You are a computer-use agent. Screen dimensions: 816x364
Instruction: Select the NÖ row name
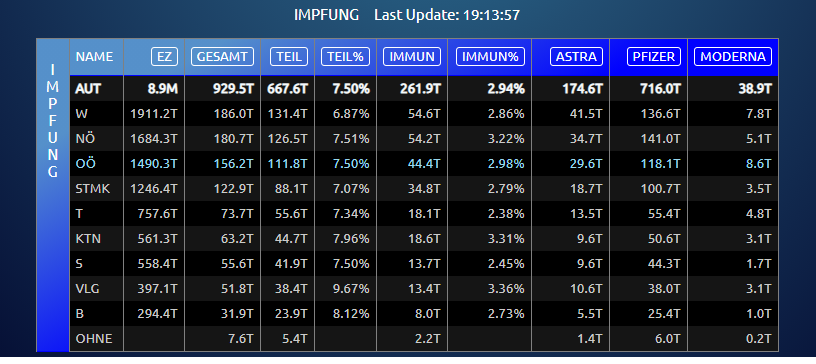coord(85,139)
